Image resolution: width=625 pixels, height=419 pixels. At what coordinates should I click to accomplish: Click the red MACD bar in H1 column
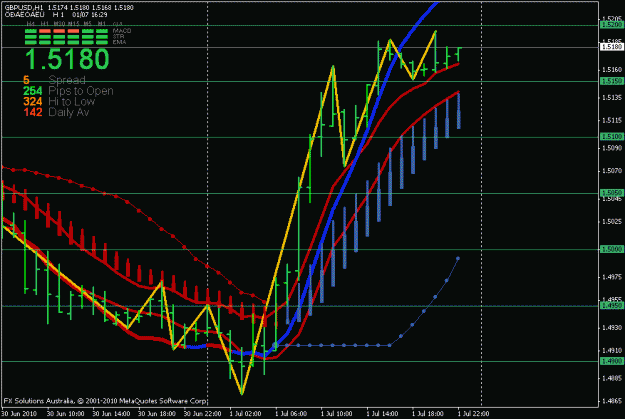[x=45, y=31]
